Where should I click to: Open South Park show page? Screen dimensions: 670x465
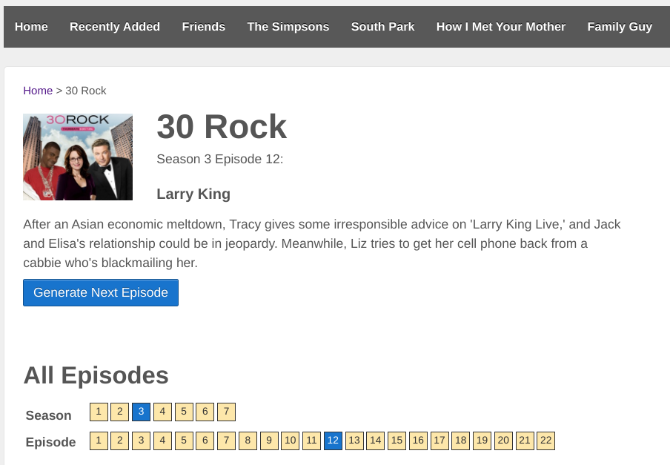click(383, 27)
